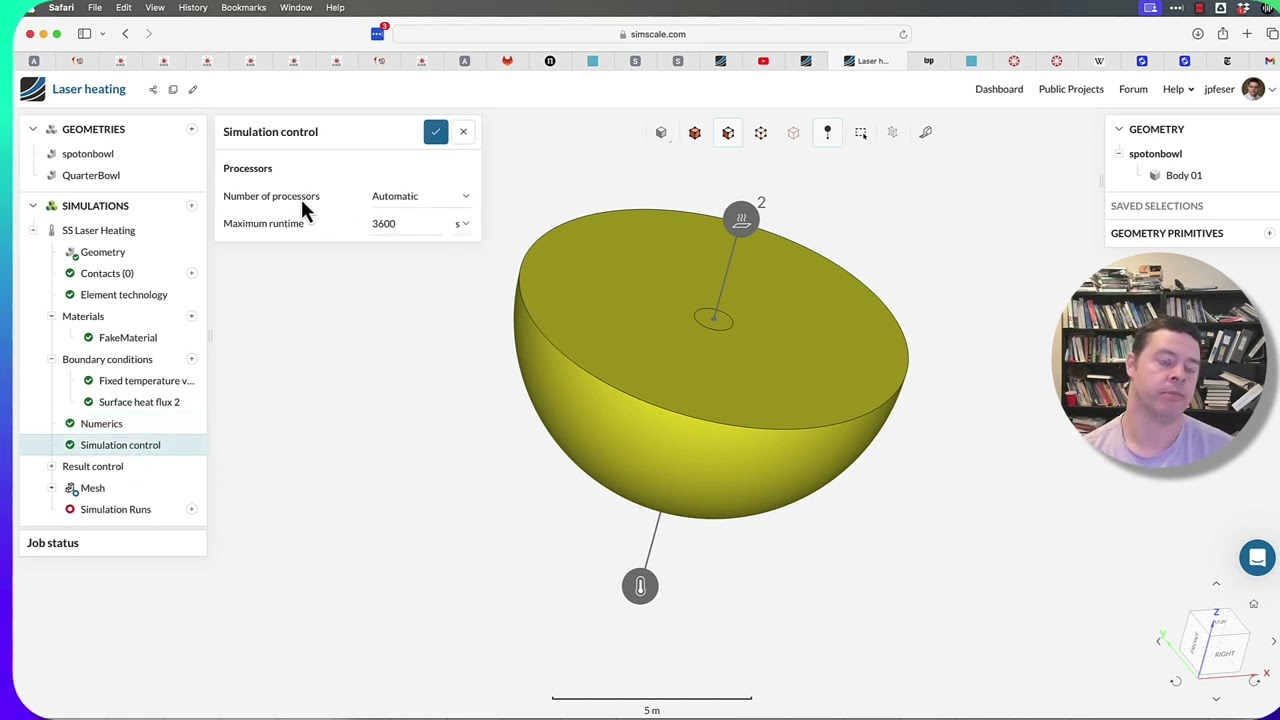
Task: Open the Help dropdown menu
Action: [x=1178, y=89]
